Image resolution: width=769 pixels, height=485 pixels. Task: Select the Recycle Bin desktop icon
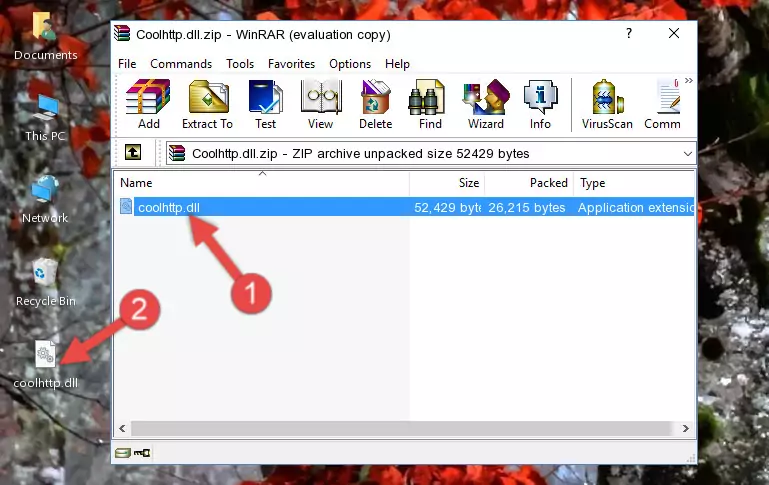pyautogui.click(x=45, y=282)
